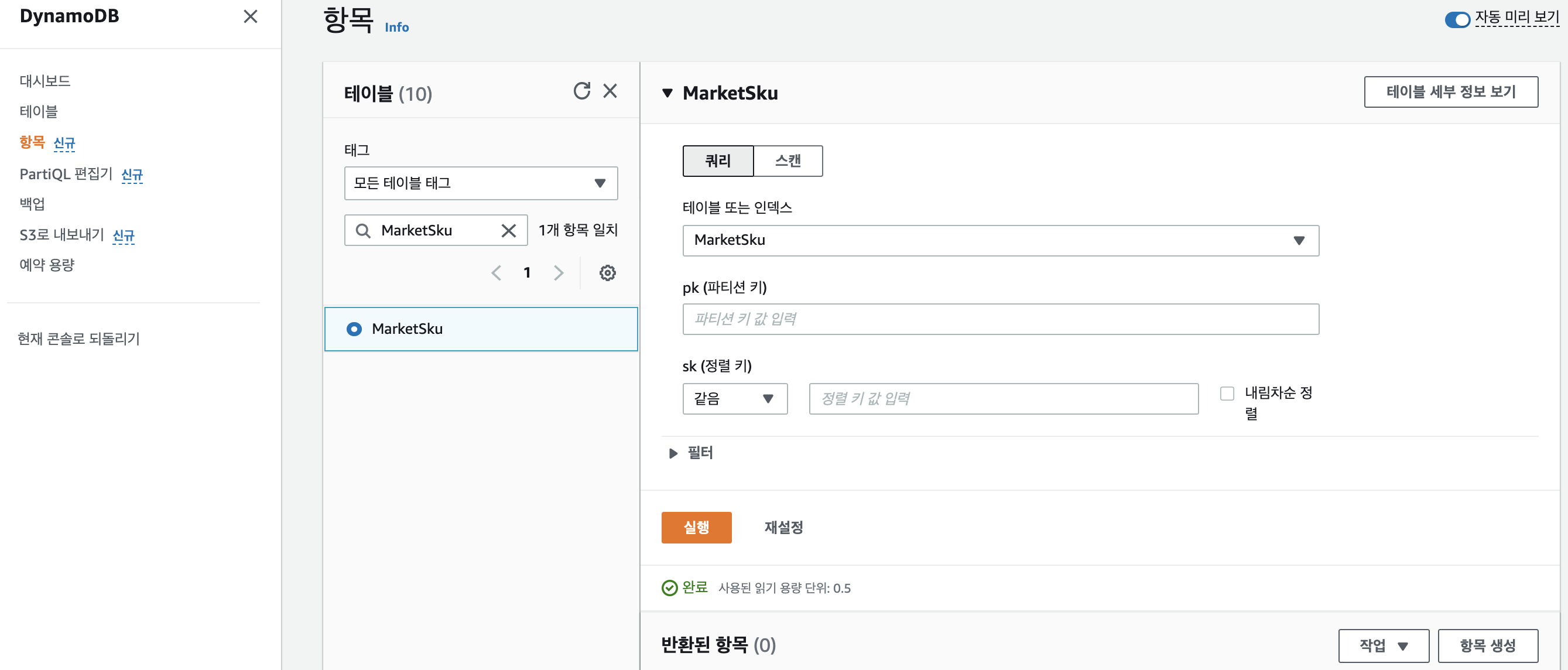This screenshot has width=1568, height=670.
Task: Select the MarketSku table radio button
Action: (354, 329)
